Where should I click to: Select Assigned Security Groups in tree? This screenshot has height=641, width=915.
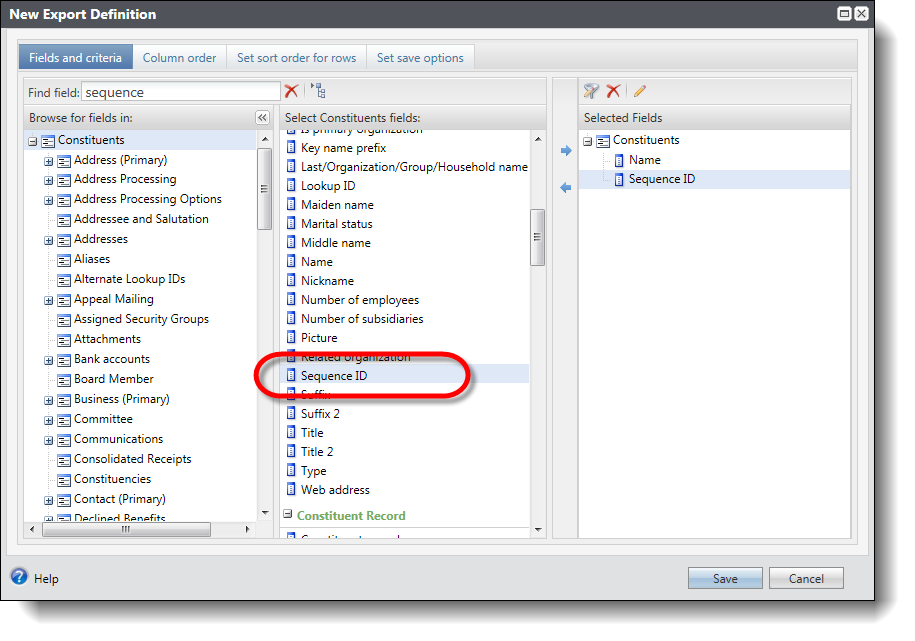pos(141,319)
